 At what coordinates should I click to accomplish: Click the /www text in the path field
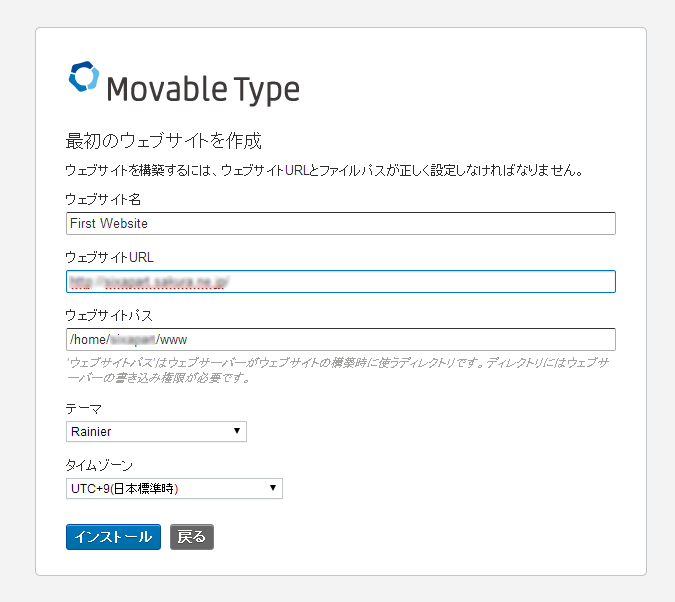pos(173,340)
